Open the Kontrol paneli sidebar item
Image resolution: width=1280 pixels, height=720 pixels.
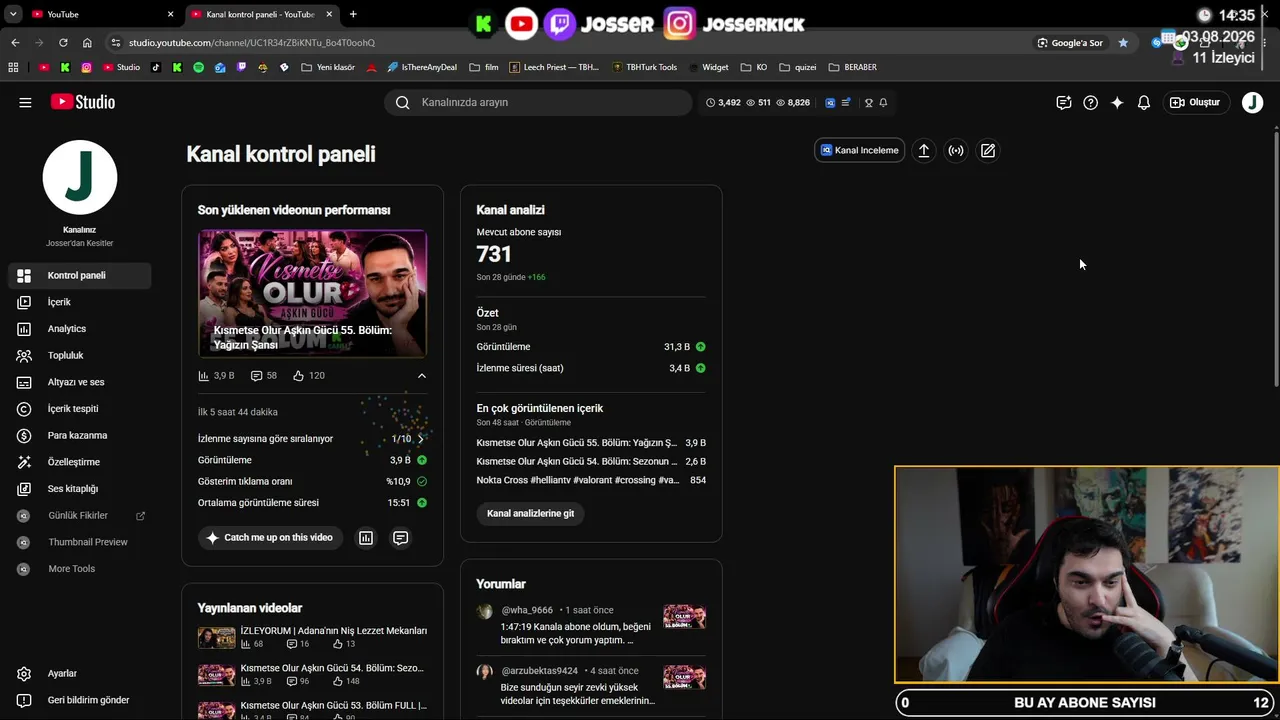80,275
